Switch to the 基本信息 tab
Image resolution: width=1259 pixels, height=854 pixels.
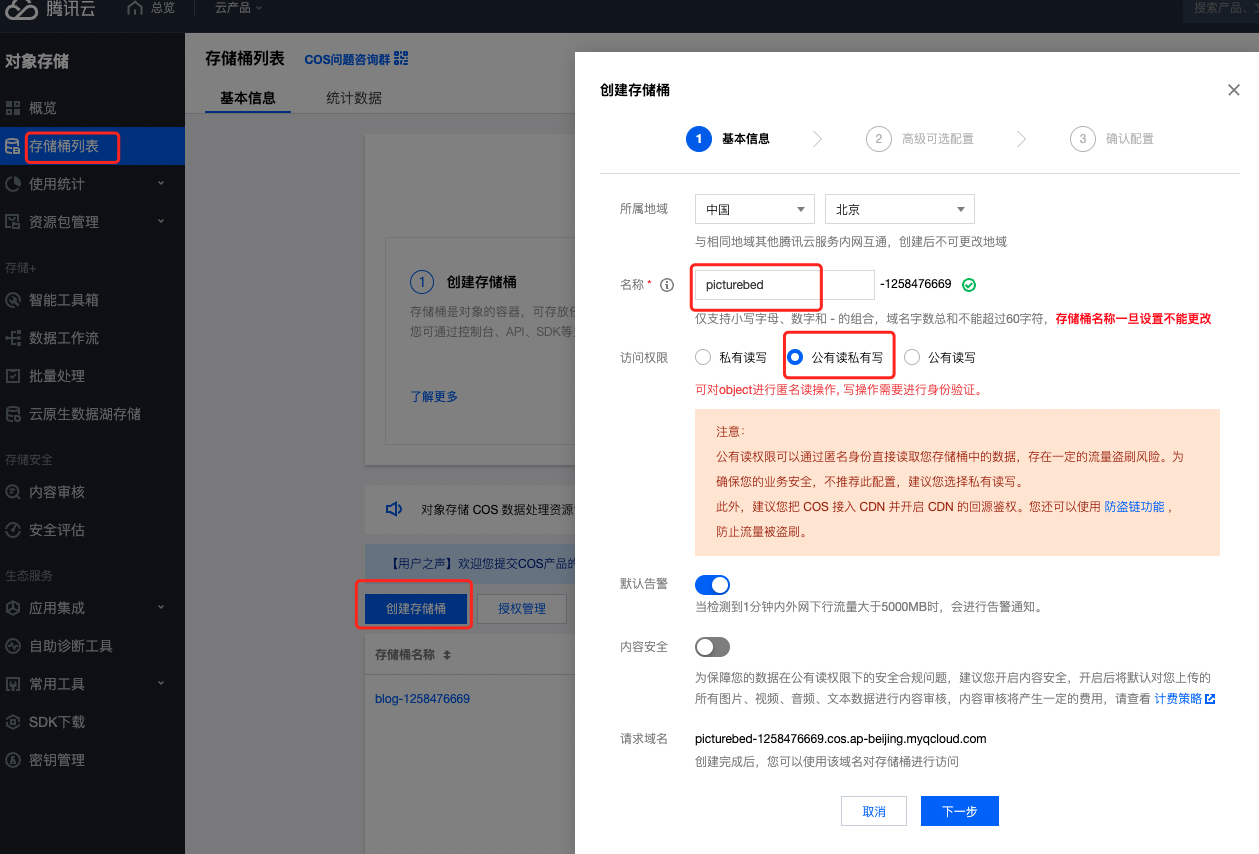(x=248, y=98)
